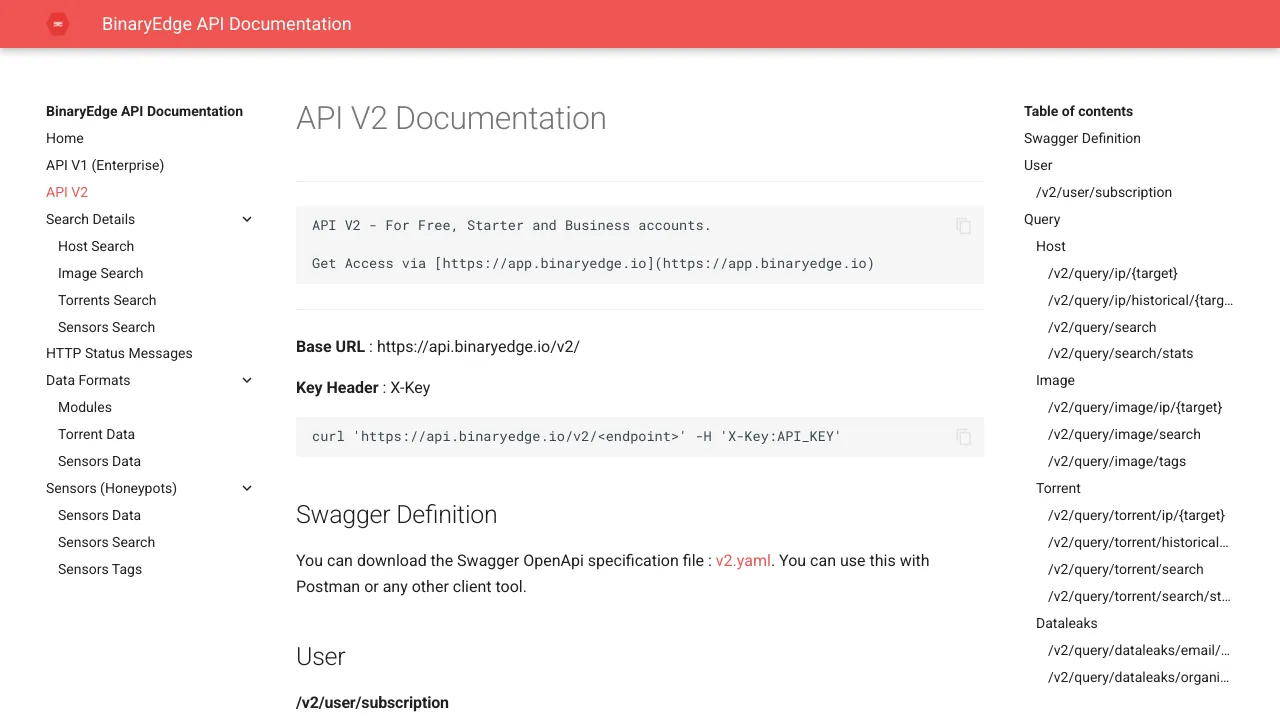Go to /v2/query/ip/historical/ entry in contents
The height and width of the screenshot is (720, 1280).
tap(1140, 300)
